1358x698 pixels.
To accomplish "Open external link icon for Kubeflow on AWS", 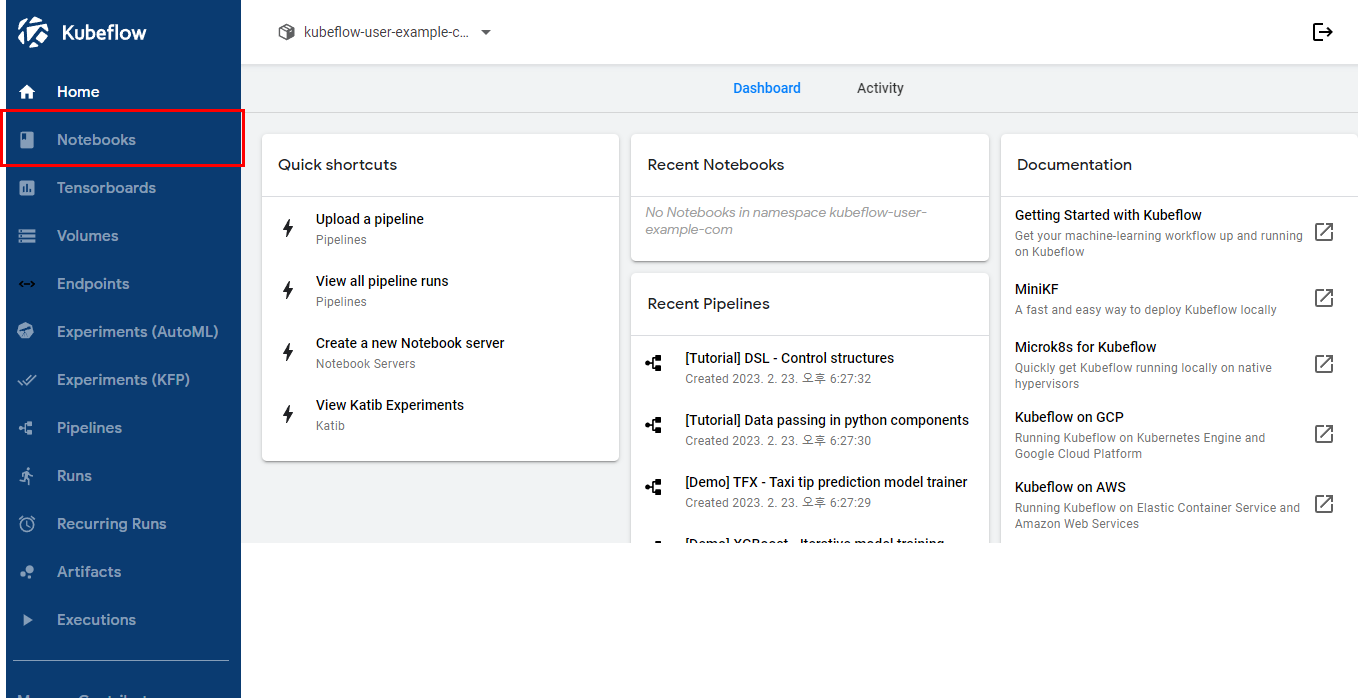I will click(1324, 504).
